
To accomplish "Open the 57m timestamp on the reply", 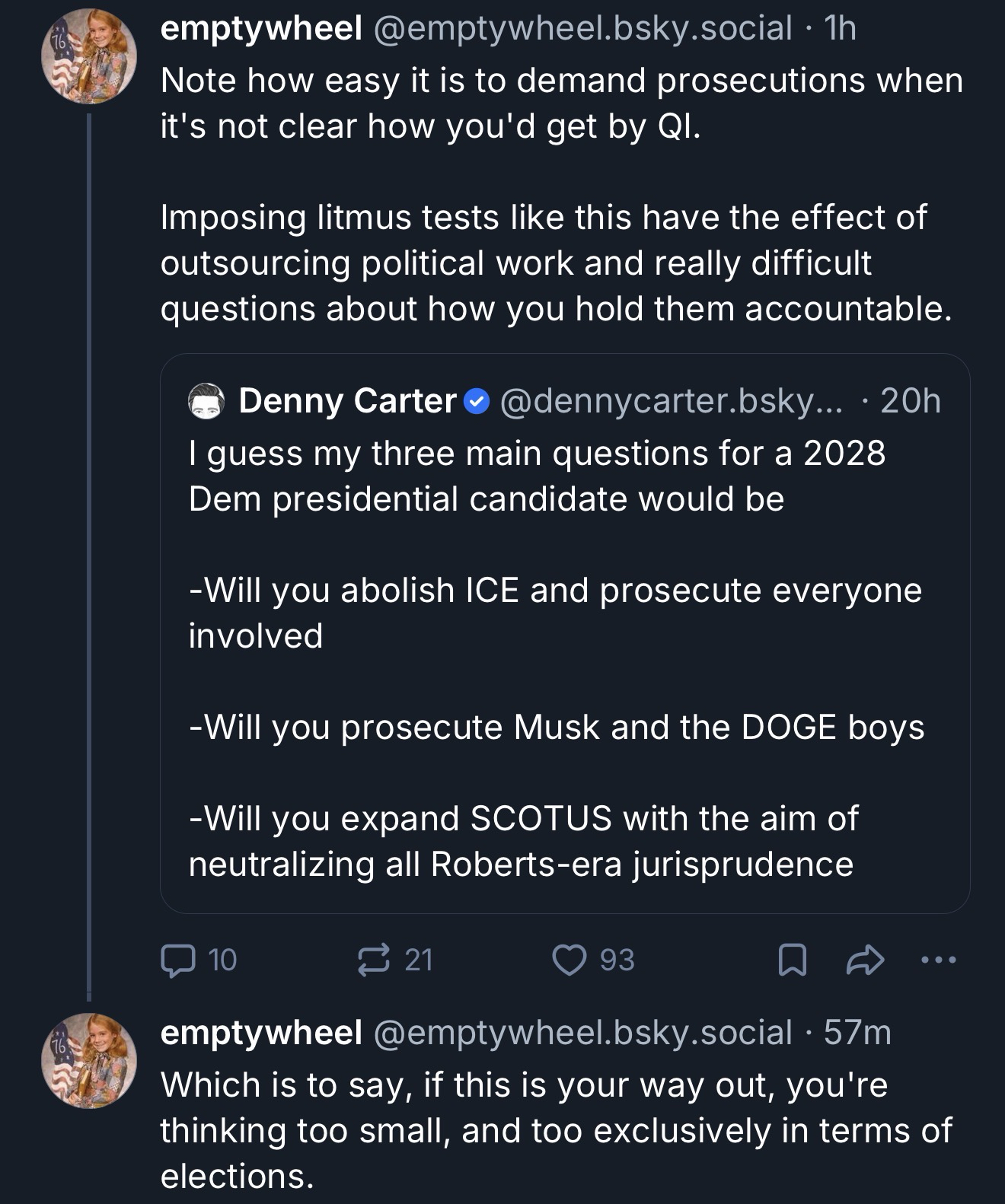I will [x=857, y=1032].
